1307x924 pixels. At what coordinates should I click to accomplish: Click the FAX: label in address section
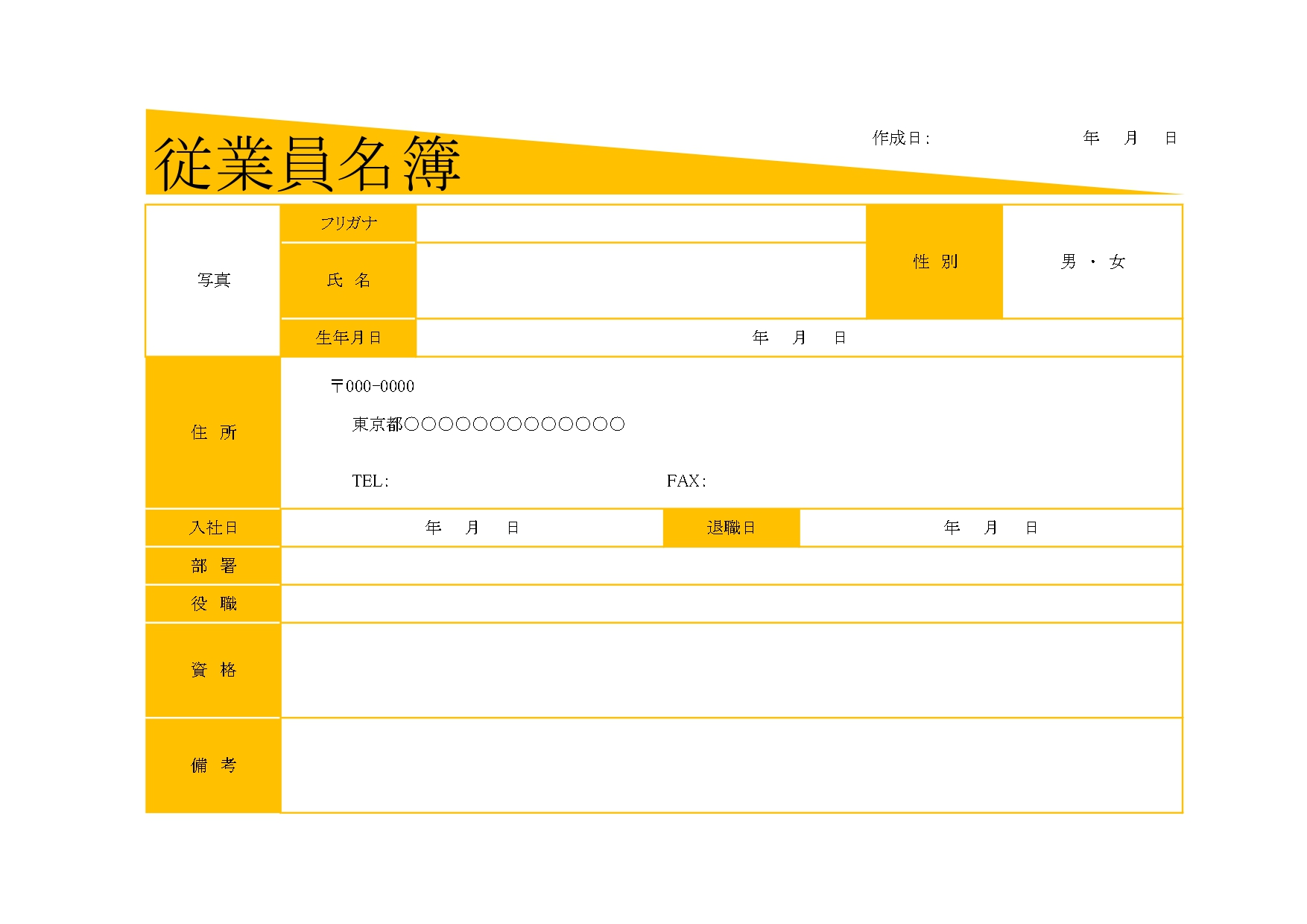tap(686, 481)
